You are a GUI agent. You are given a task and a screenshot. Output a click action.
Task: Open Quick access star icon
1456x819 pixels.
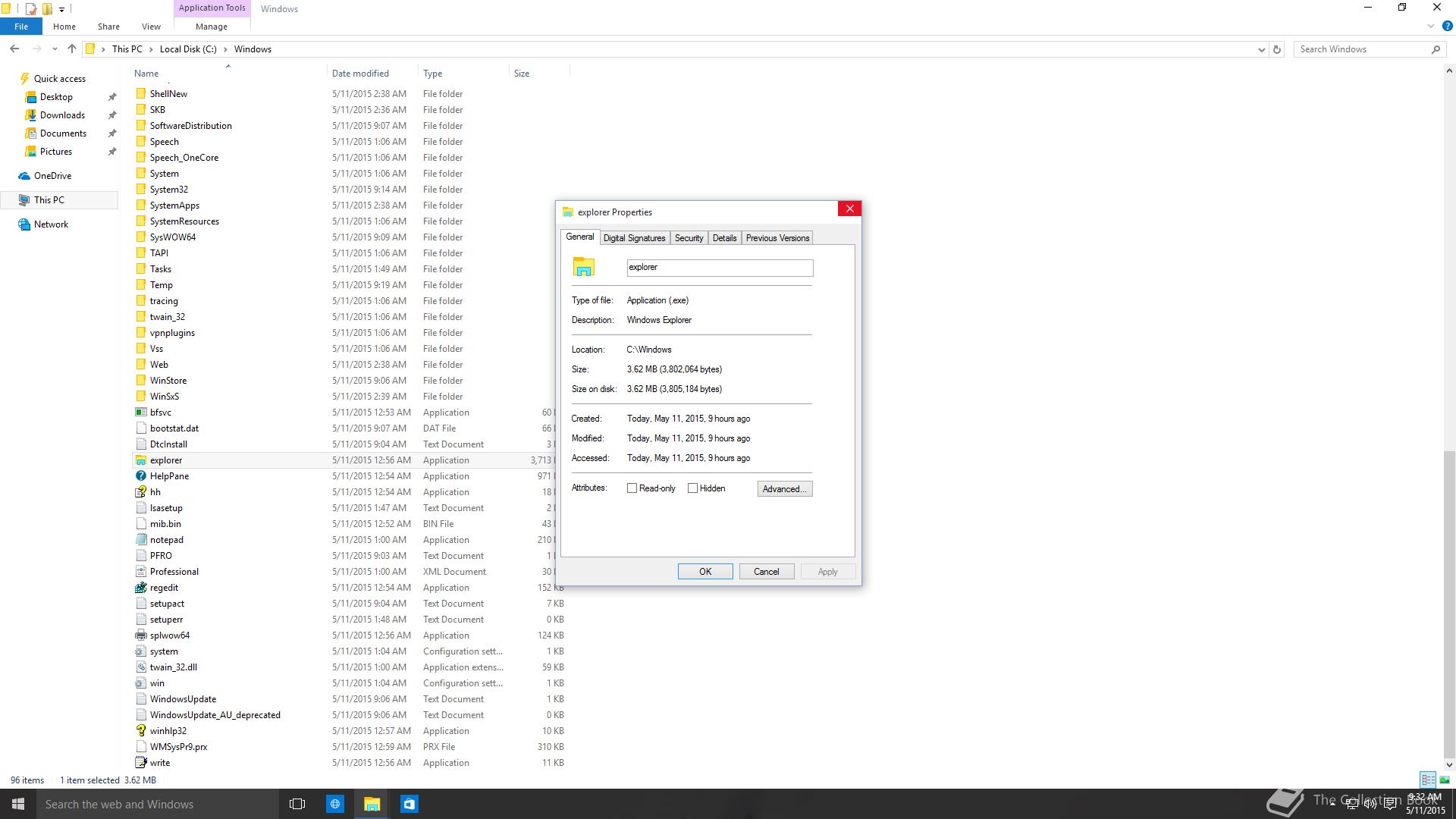(x=24, y=78)
